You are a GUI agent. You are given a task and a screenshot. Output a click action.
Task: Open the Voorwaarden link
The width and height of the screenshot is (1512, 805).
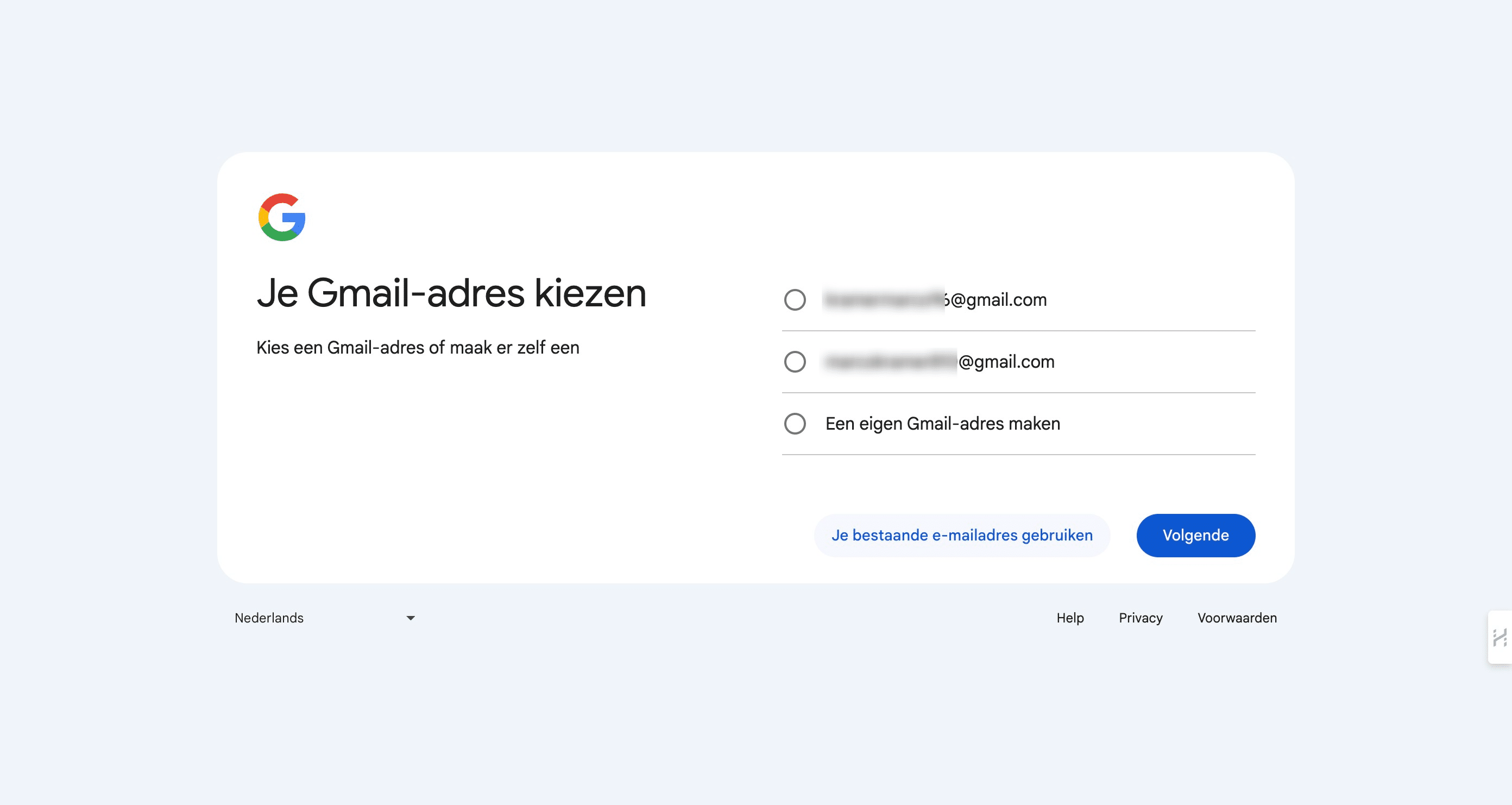(x=1237, y=618)
